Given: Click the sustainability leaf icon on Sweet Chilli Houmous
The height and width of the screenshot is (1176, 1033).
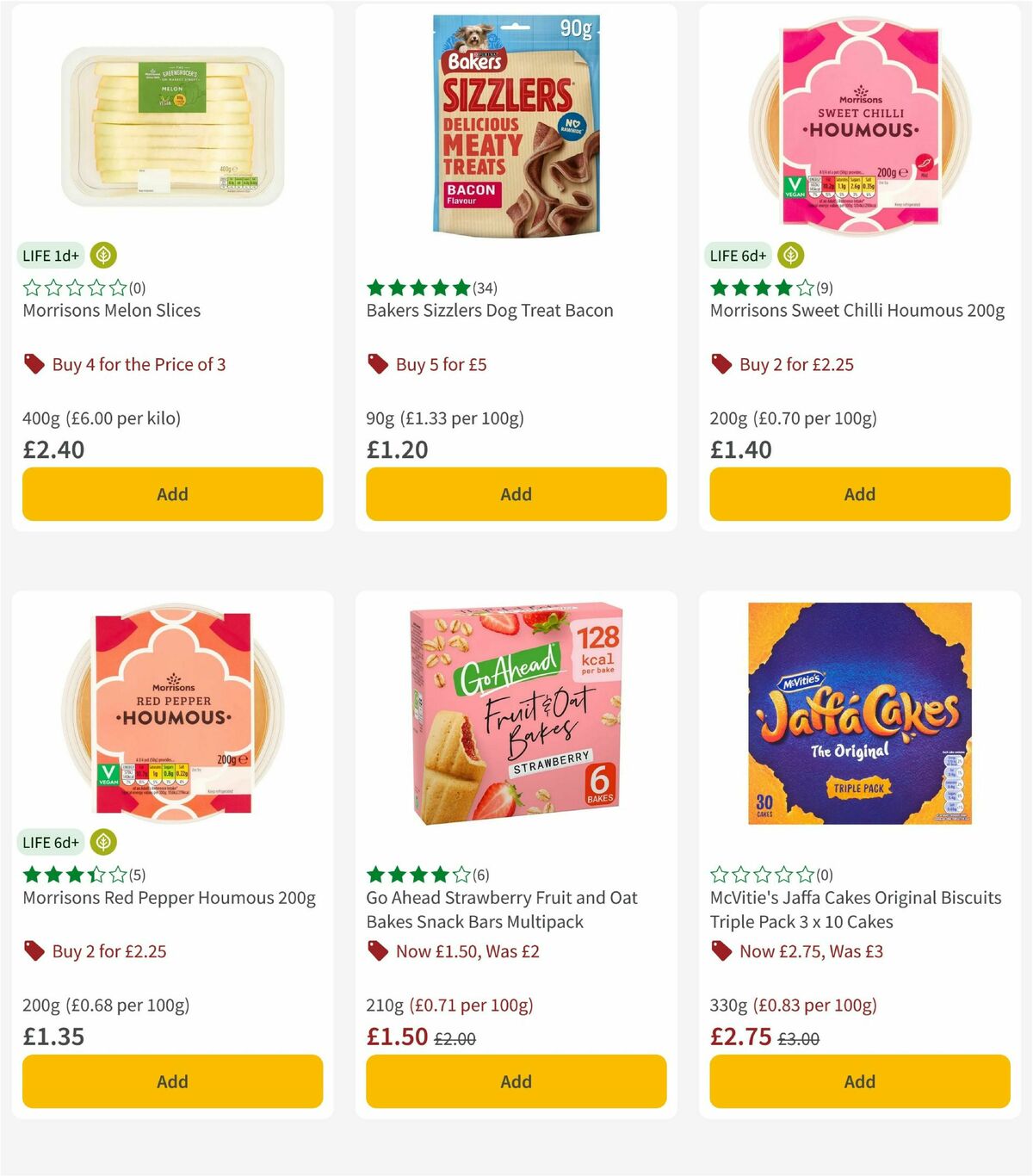Looking at the screenshot, I should tap(789, 255).
